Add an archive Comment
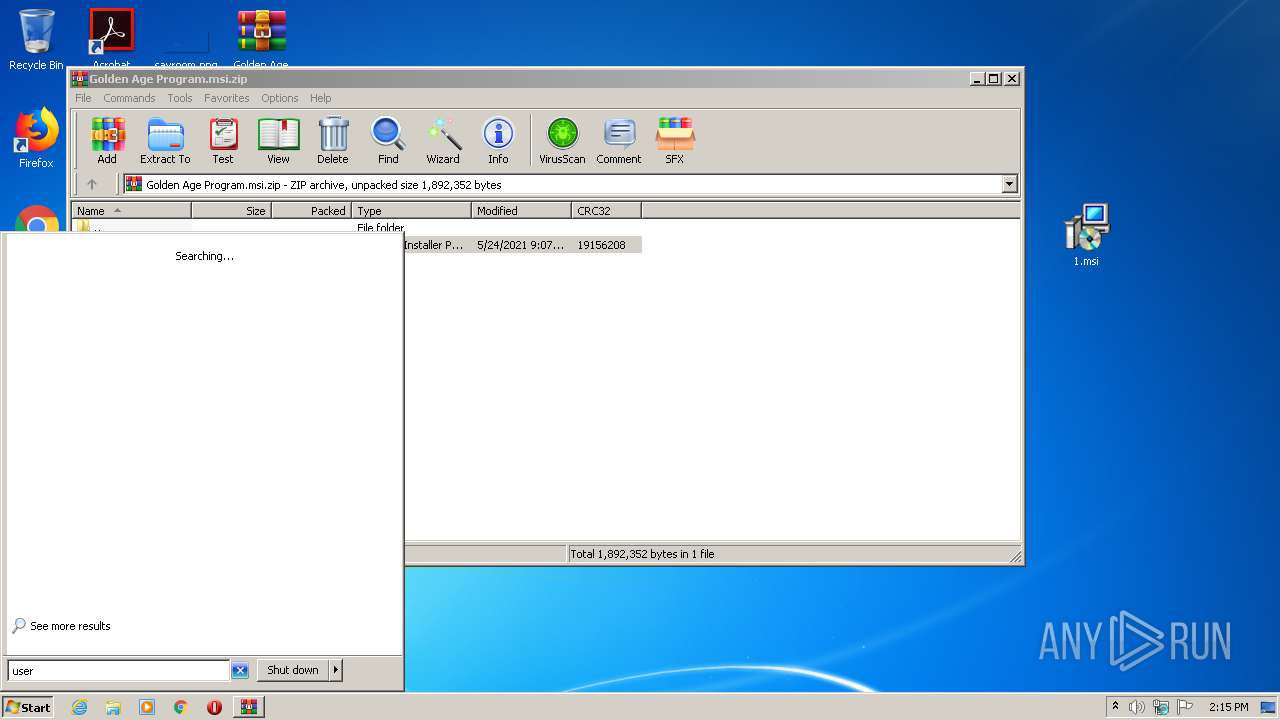This screenshot has width=1280, height=720. pyautogui.click(x=619, y=141)
